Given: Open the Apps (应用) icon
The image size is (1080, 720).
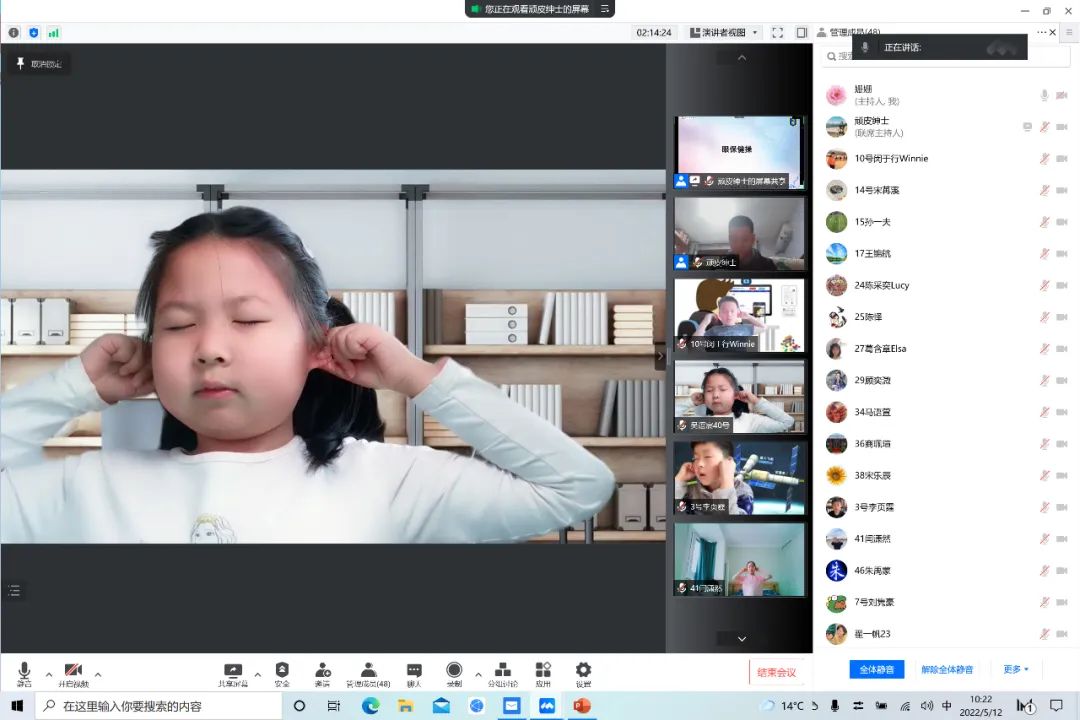Looking at the screenshot, I should pos(543,674).
